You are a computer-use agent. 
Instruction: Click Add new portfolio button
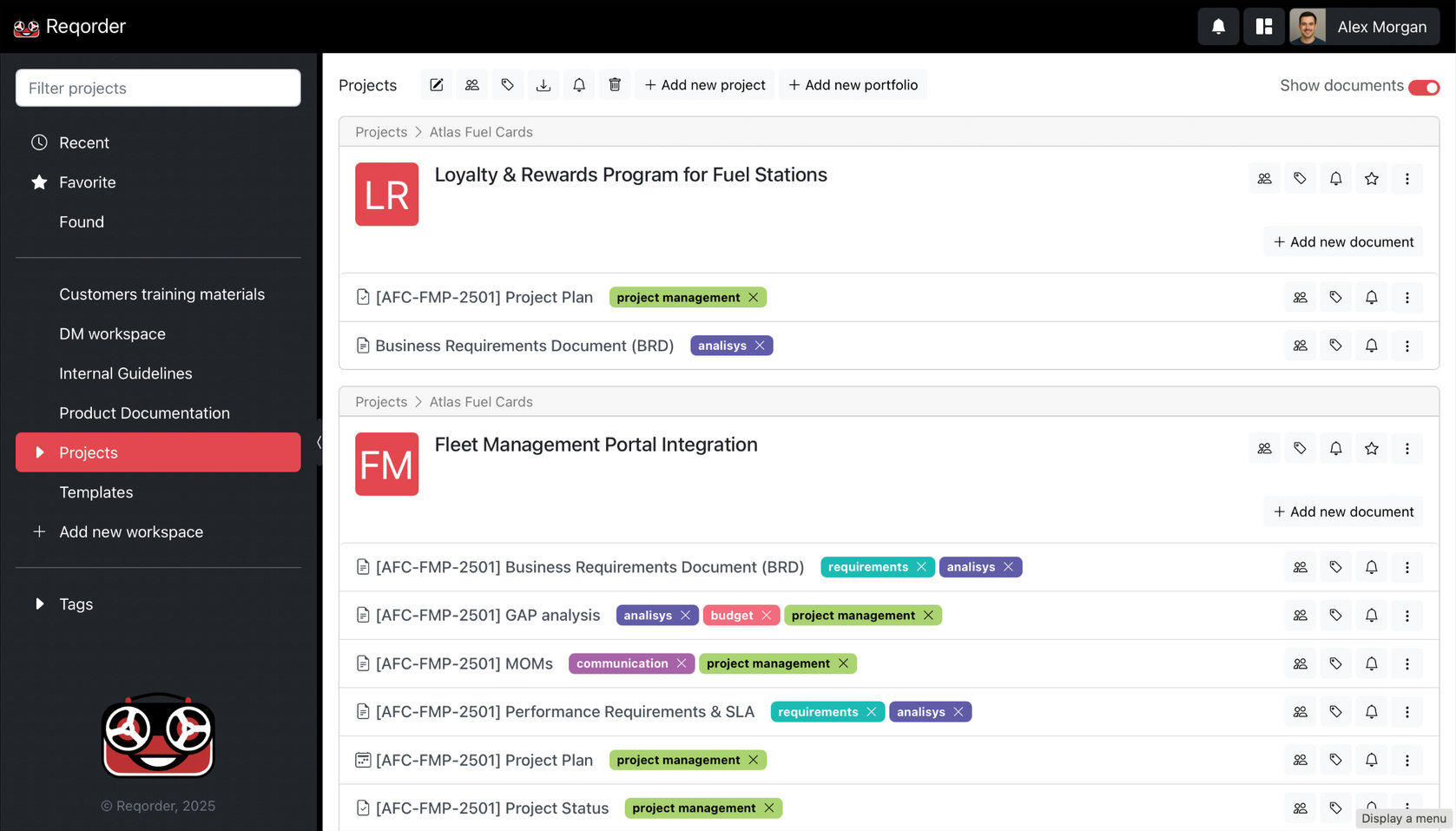853,85
